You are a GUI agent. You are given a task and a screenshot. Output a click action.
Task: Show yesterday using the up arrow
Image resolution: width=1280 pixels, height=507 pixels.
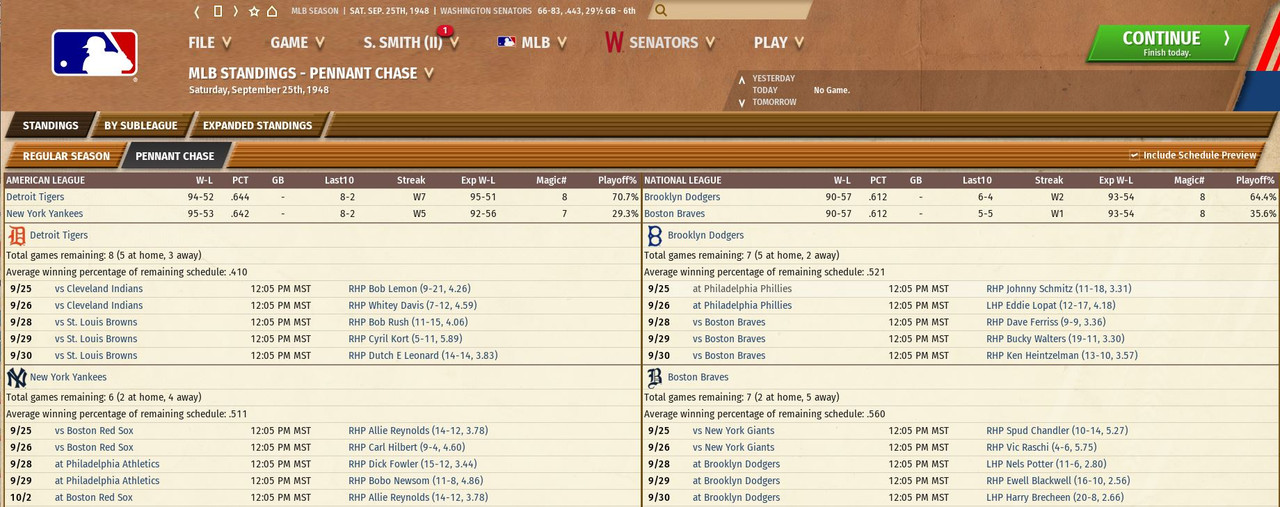tap(741, 79)
